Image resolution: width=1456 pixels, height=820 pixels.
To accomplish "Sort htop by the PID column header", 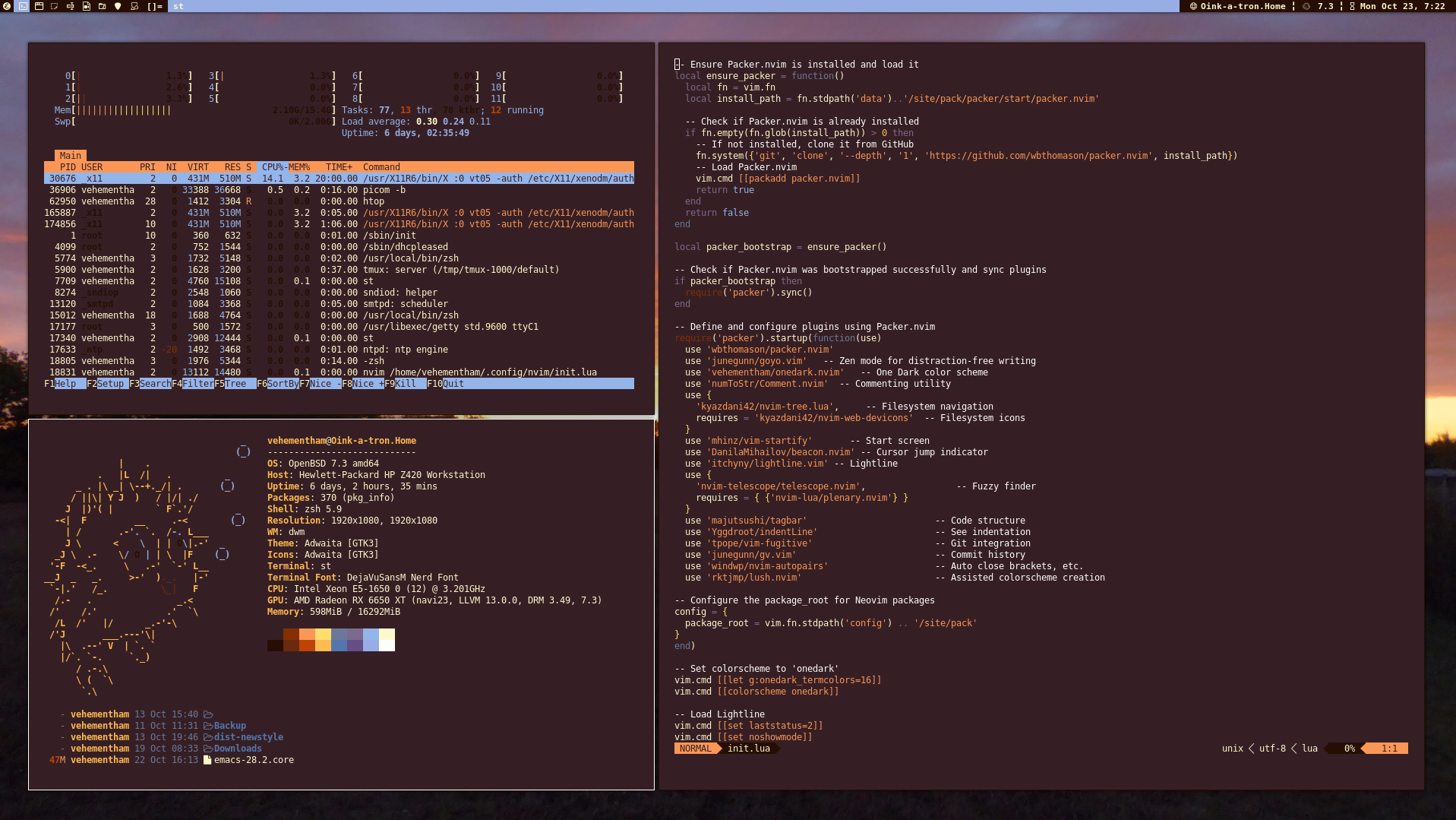I will 68,167.
